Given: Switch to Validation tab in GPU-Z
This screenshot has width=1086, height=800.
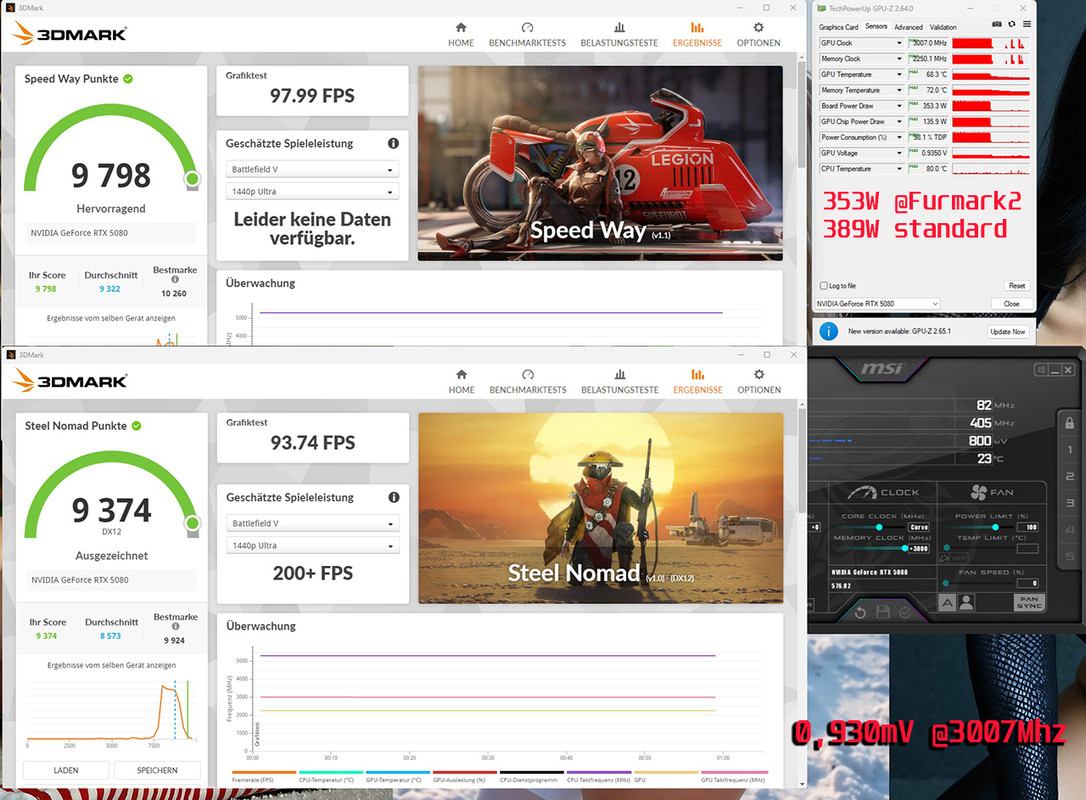Looking at the screenshot, I should pos(943,27).
